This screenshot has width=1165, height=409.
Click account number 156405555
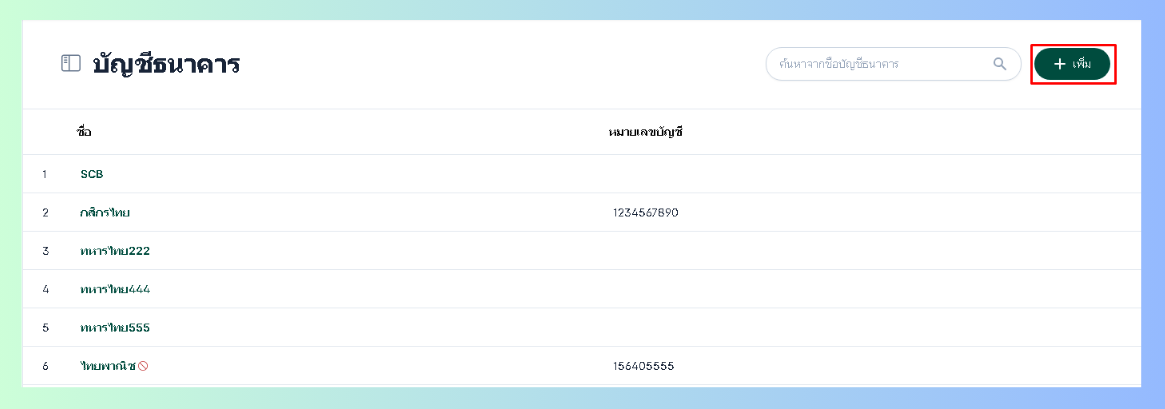tap(643, 366)
